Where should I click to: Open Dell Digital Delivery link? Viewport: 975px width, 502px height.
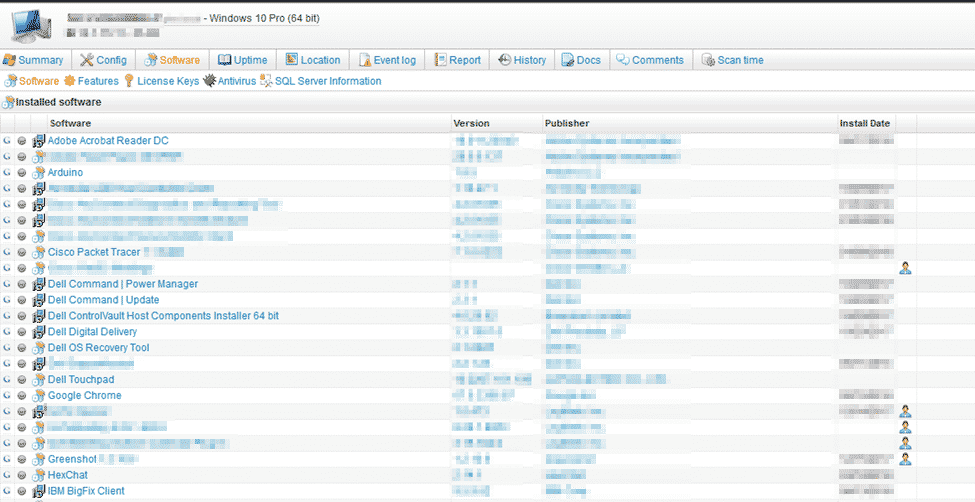[92, 332]
